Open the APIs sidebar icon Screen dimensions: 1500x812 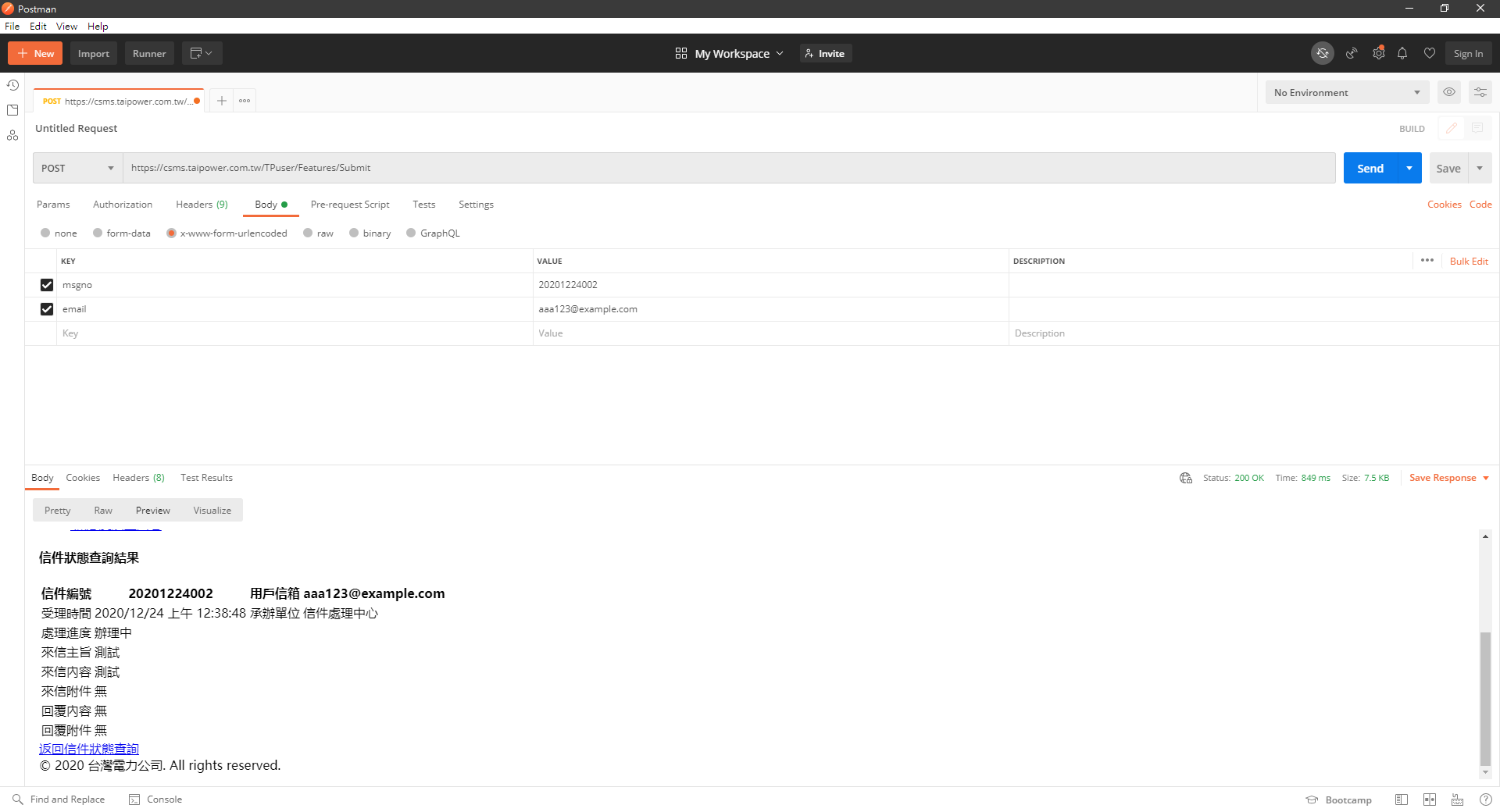[12, 135]
